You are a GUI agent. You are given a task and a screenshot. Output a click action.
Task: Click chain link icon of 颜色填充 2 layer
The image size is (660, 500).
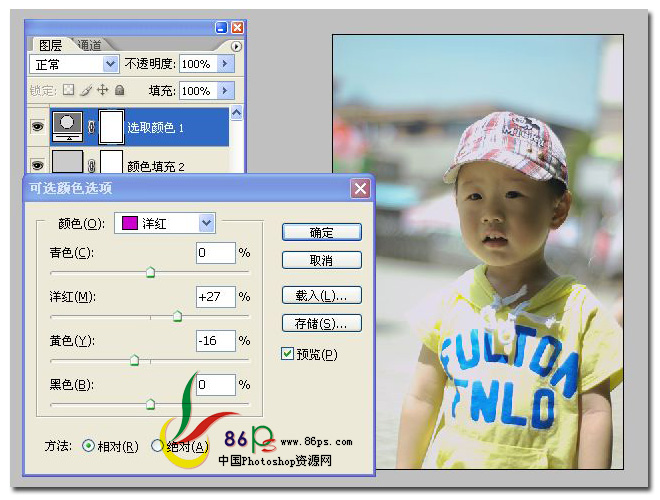point(91,166)
